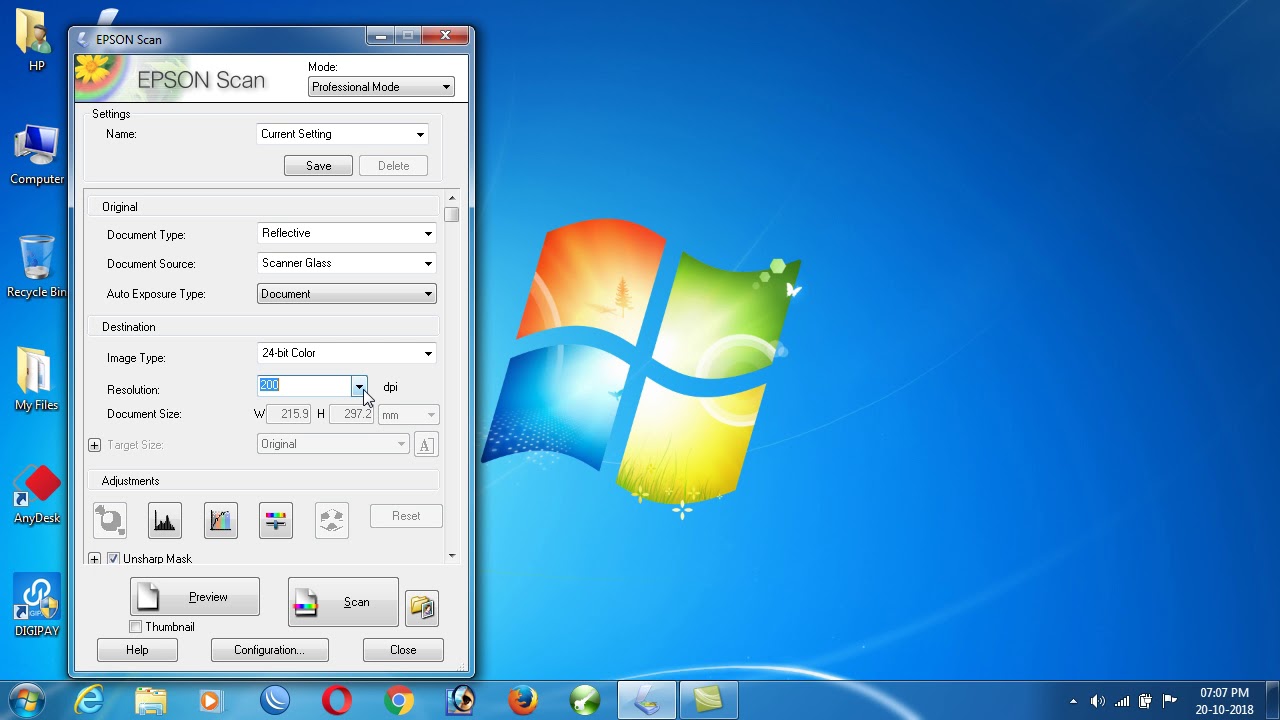1280x720 pixels.
Task: Click the Resolution value field
Action: point(304,386)
